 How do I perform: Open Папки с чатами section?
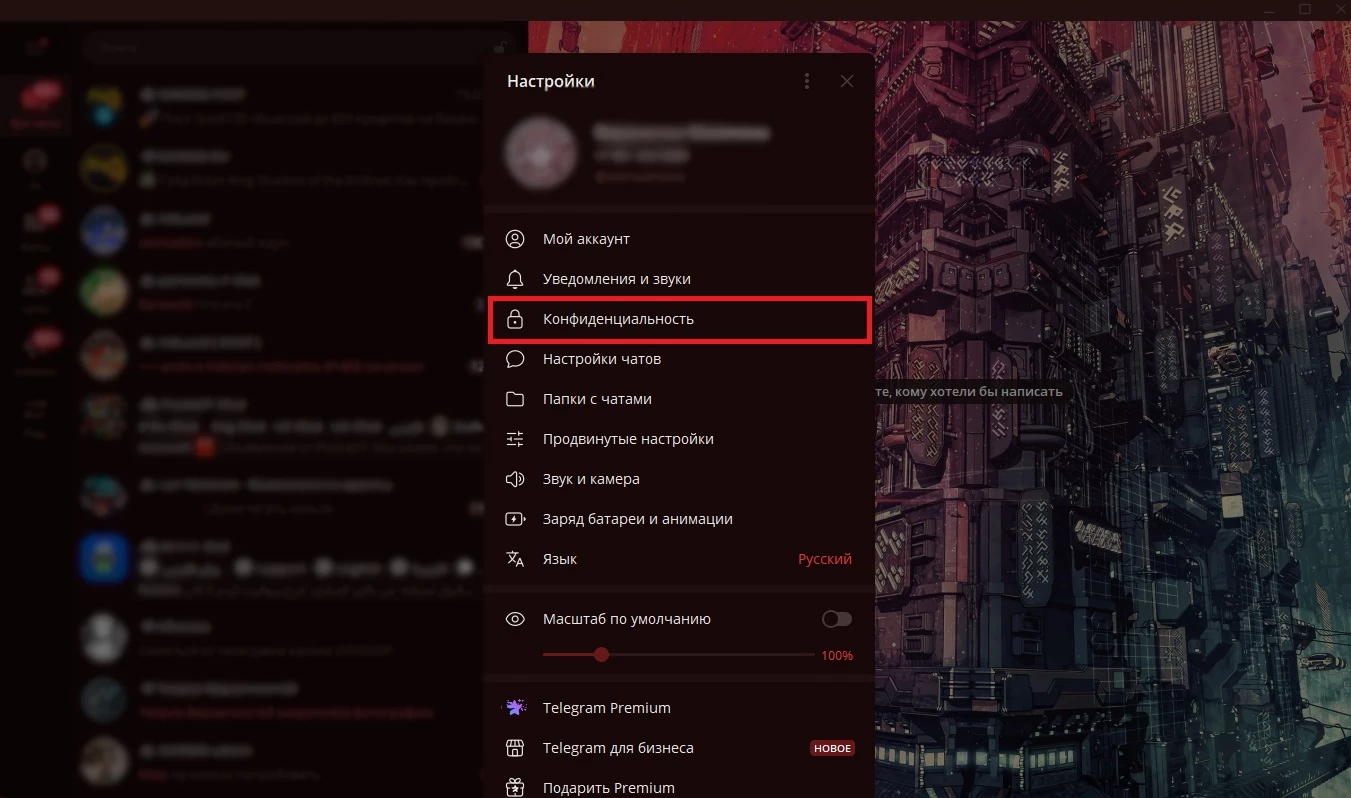coord(679,399)
